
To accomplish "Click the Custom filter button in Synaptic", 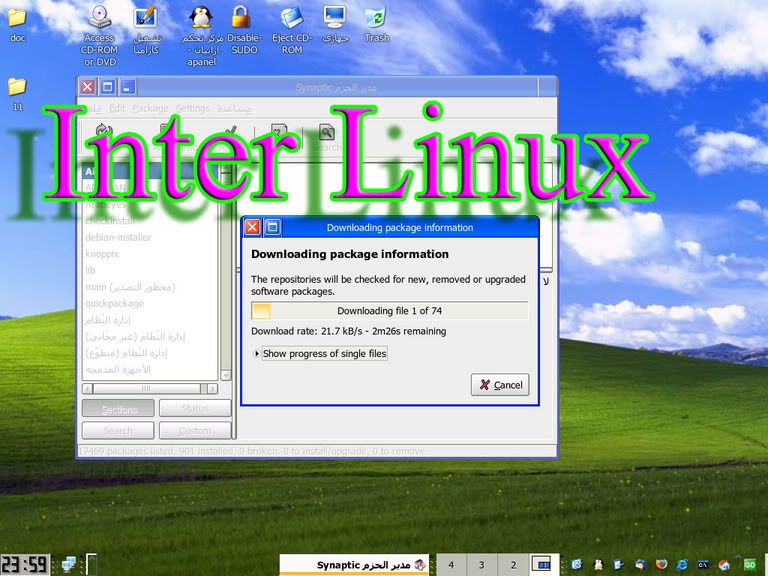I will (x=195, y=431).
